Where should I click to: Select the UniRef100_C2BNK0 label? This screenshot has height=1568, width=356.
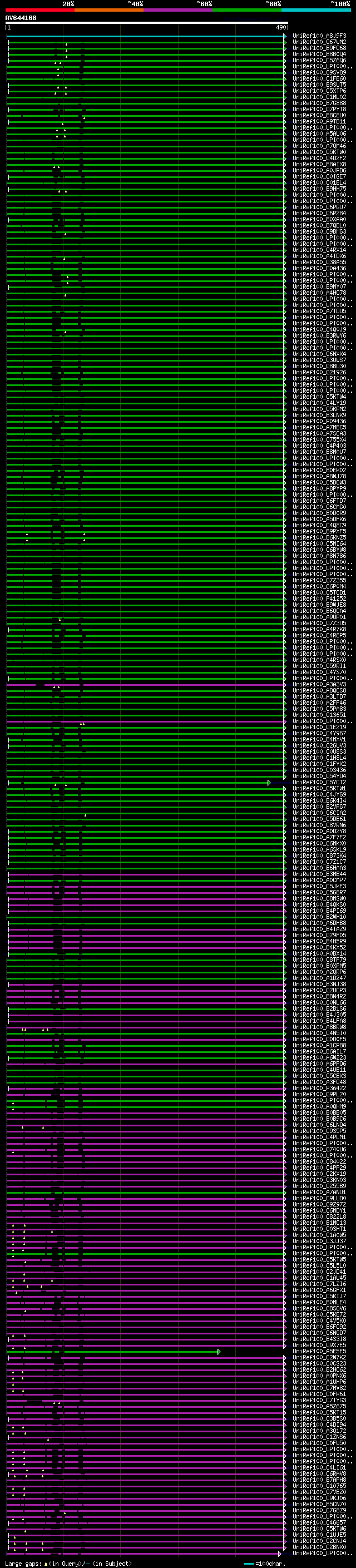pyautogui.click(x=319, y=1547)
